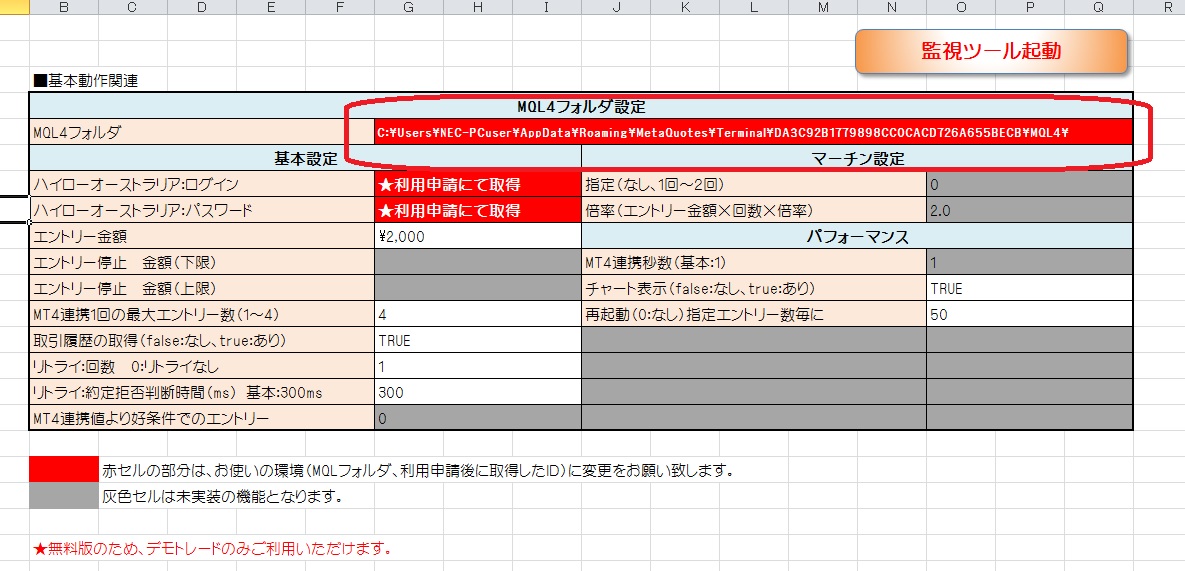Select the ■基本動作関連 heading cell
Screen dimensions: 1185x571
tap(85, 80)
